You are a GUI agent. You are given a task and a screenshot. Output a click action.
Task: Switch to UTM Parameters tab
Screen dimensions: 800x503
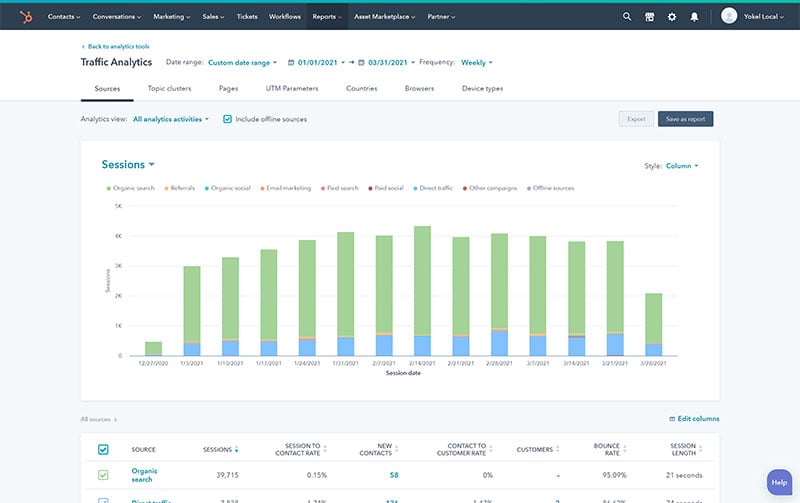[292, 88]
